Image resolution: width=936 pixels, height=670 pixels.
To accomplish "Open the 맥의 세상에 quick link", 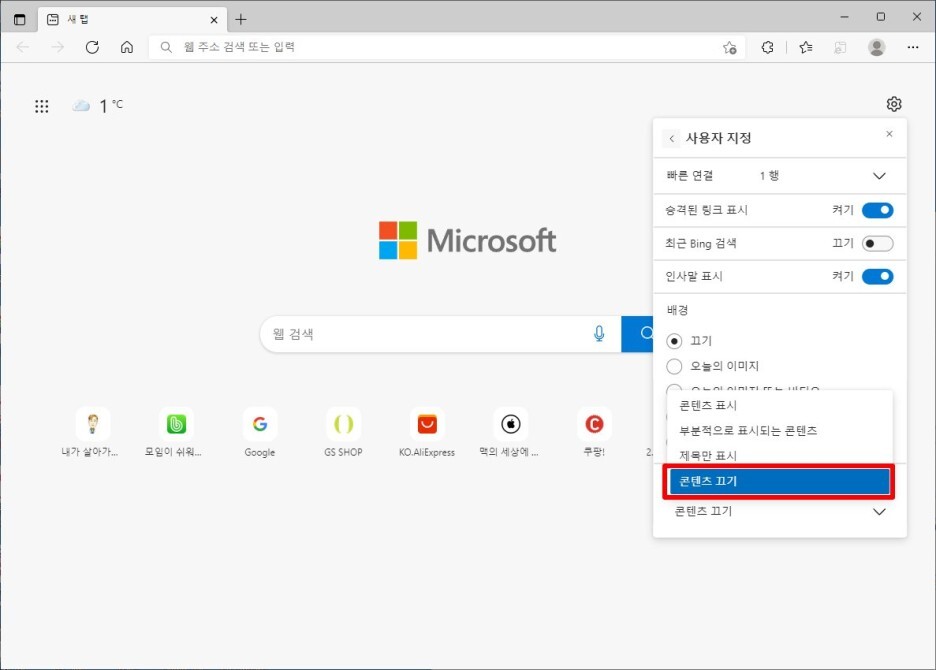I will tap(510, 432).
